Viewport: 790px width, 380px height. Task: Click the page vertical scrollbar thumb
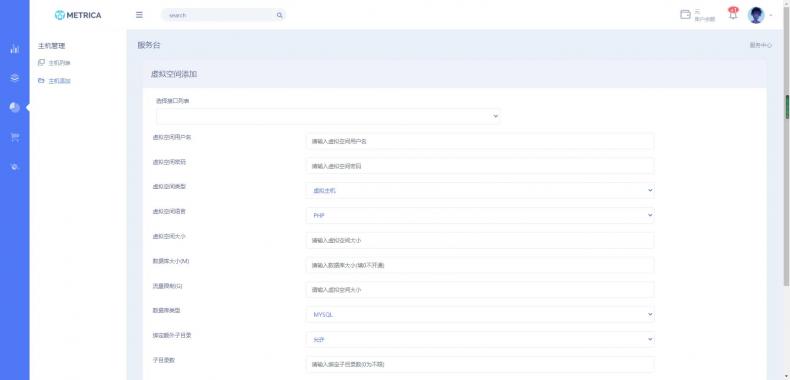tap(787, 107)
